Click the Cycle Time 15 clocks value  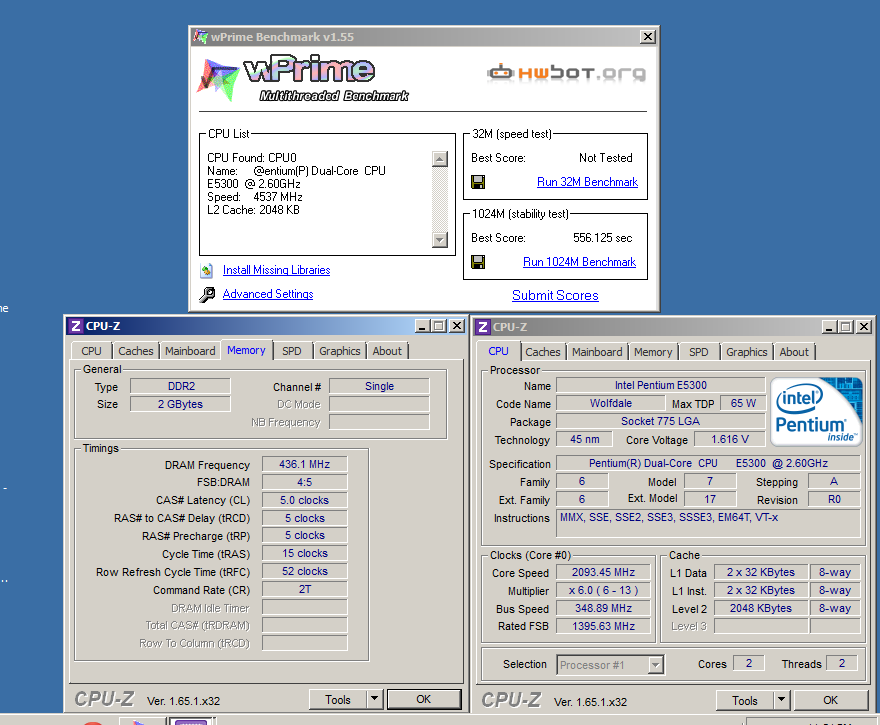(x=305, y=554)
